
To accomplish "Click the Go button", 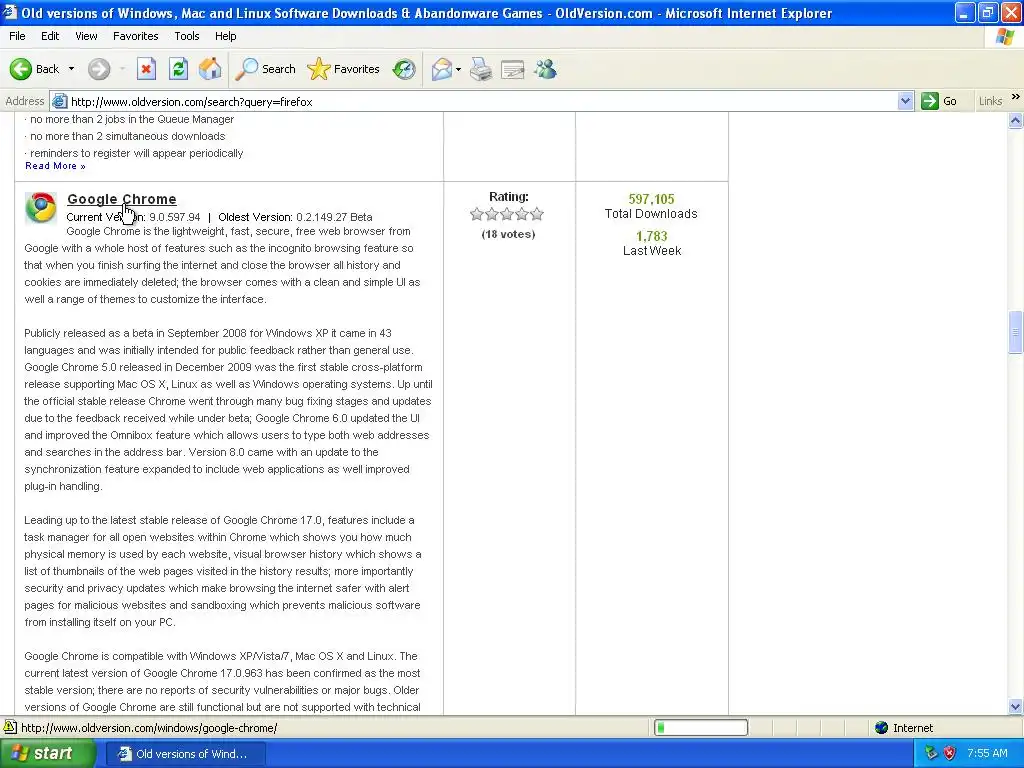I will pos(939,101).
